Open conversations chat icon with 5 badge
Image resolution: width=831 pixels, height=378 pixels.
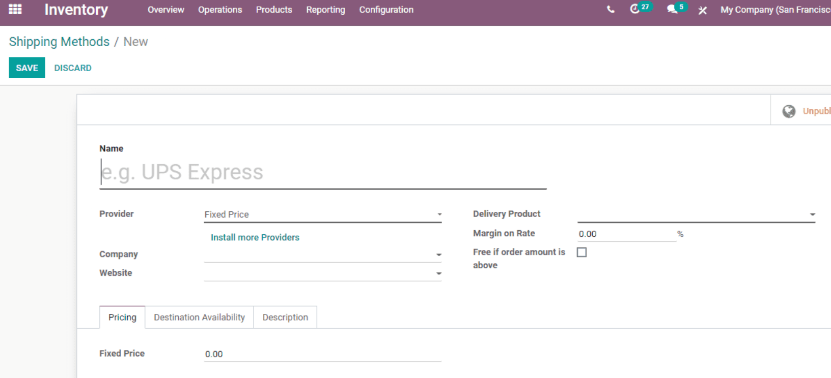[x=673, y=10]
